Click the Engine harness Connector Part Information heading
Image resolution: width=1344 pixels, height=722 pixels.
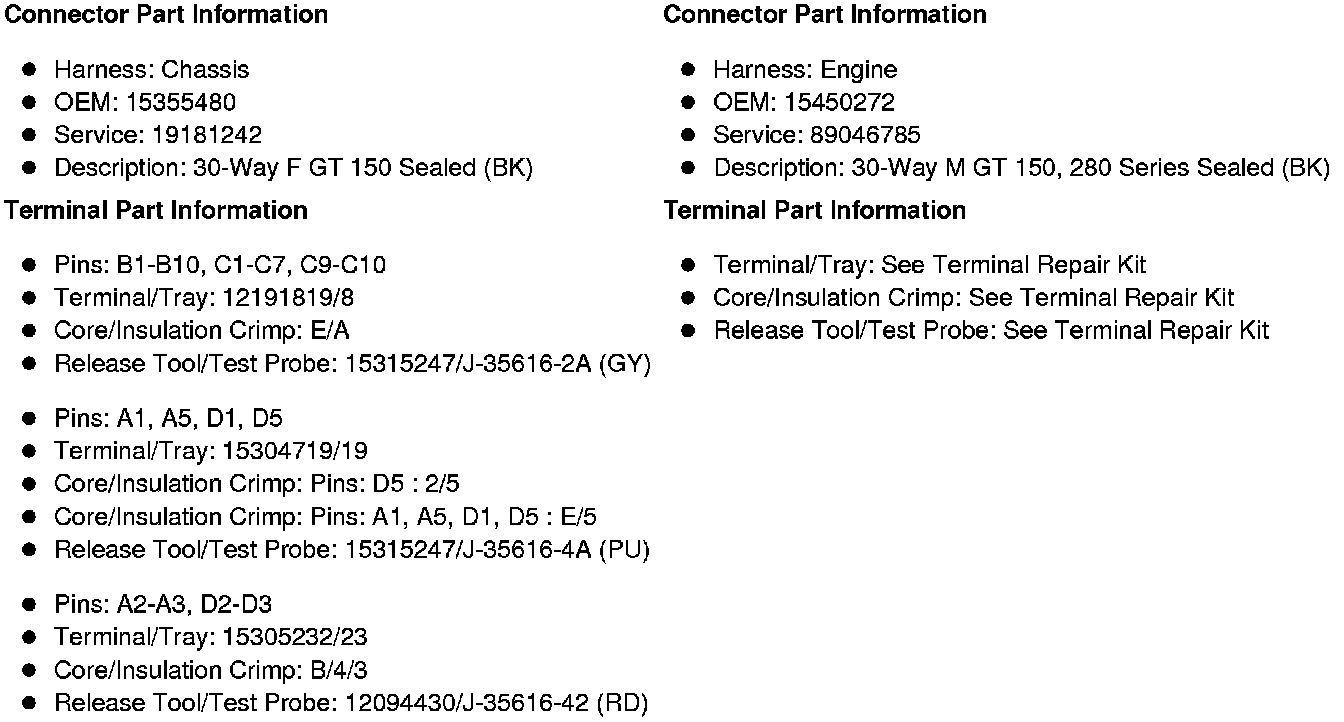click(x=825, y=15)
